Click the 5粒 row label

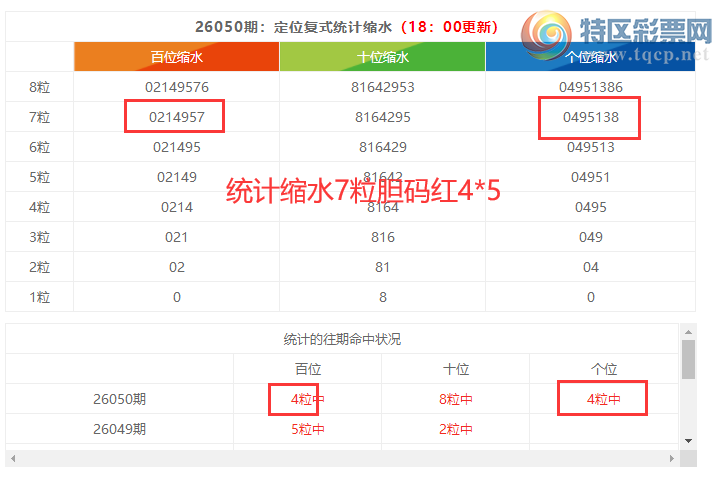(40, 177)
